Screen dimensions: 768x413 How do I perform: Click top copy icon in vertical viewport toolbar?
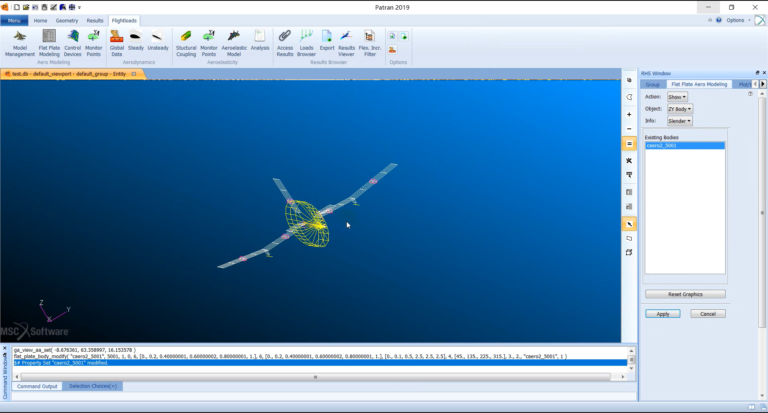pyautogui.click(x=629, y=80)
